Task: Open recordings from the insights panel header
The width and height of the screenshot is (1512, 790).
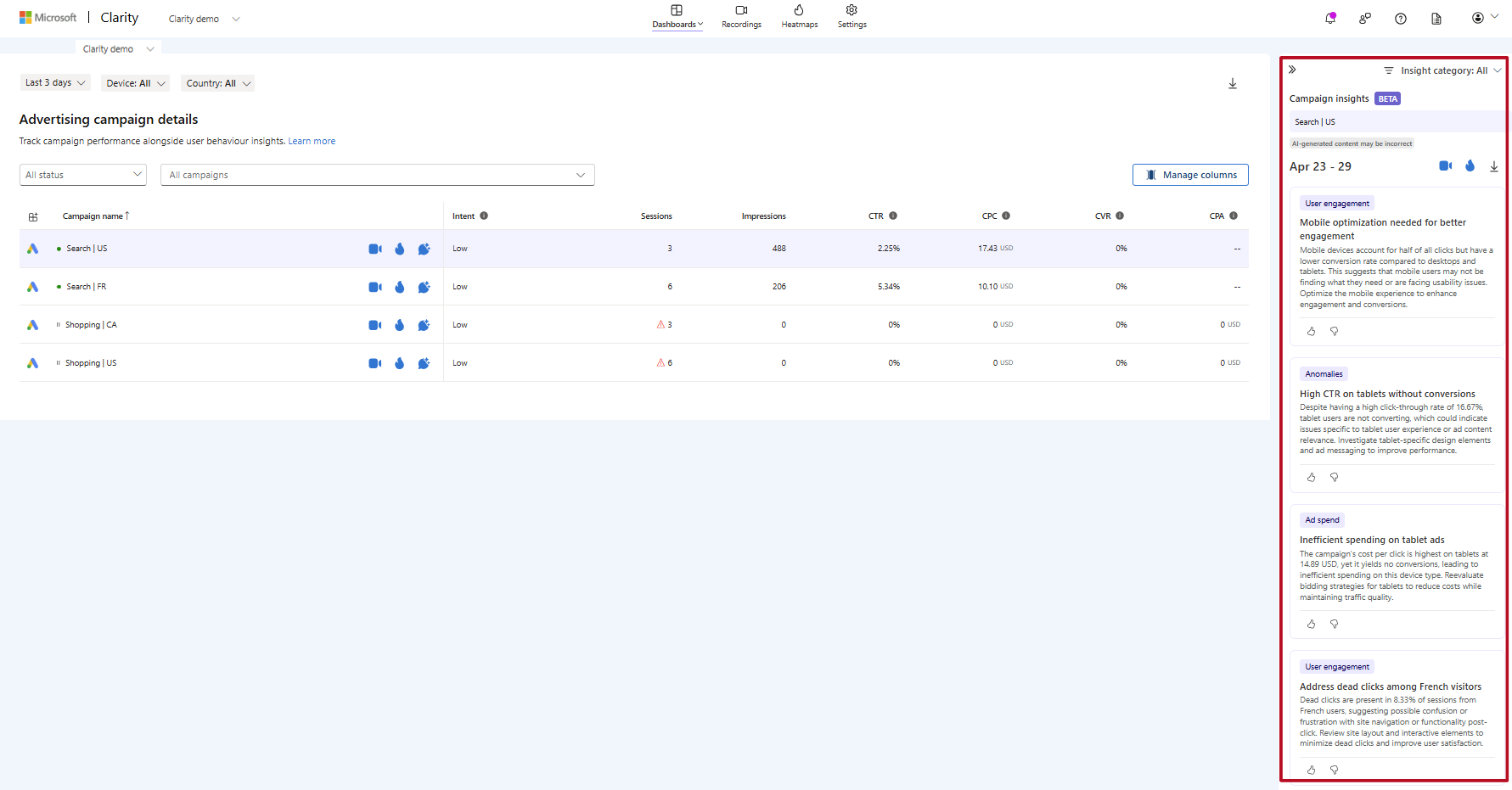Action: [x=1446, y=165]
